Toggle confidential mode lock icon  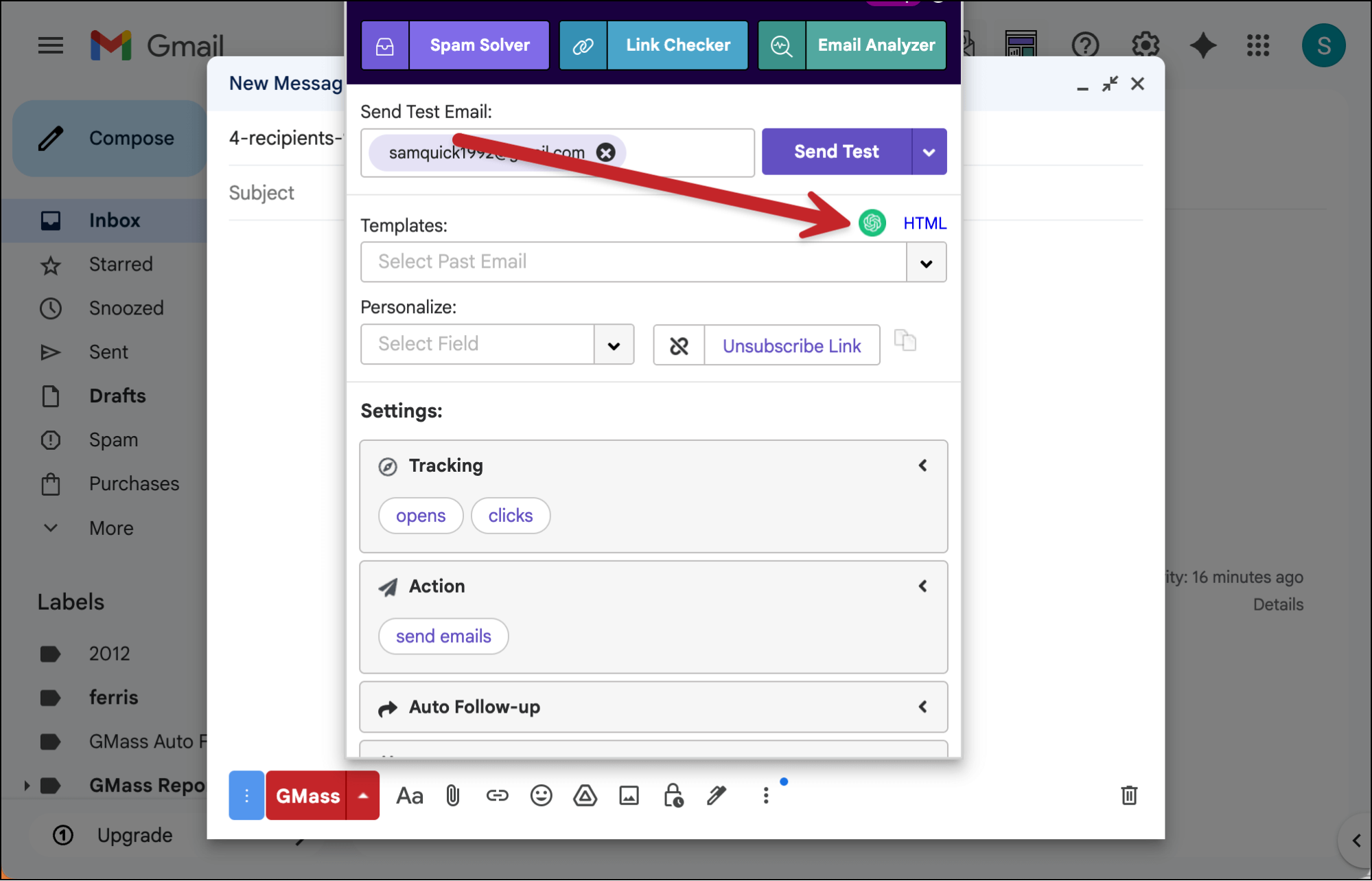point(673,796)
